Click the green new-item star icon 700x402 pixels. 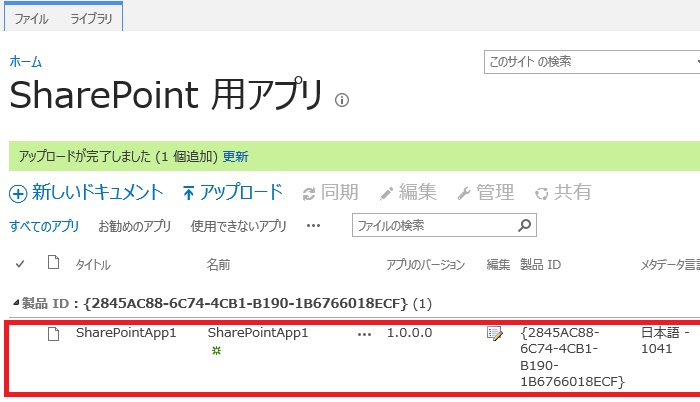[217, 351]
